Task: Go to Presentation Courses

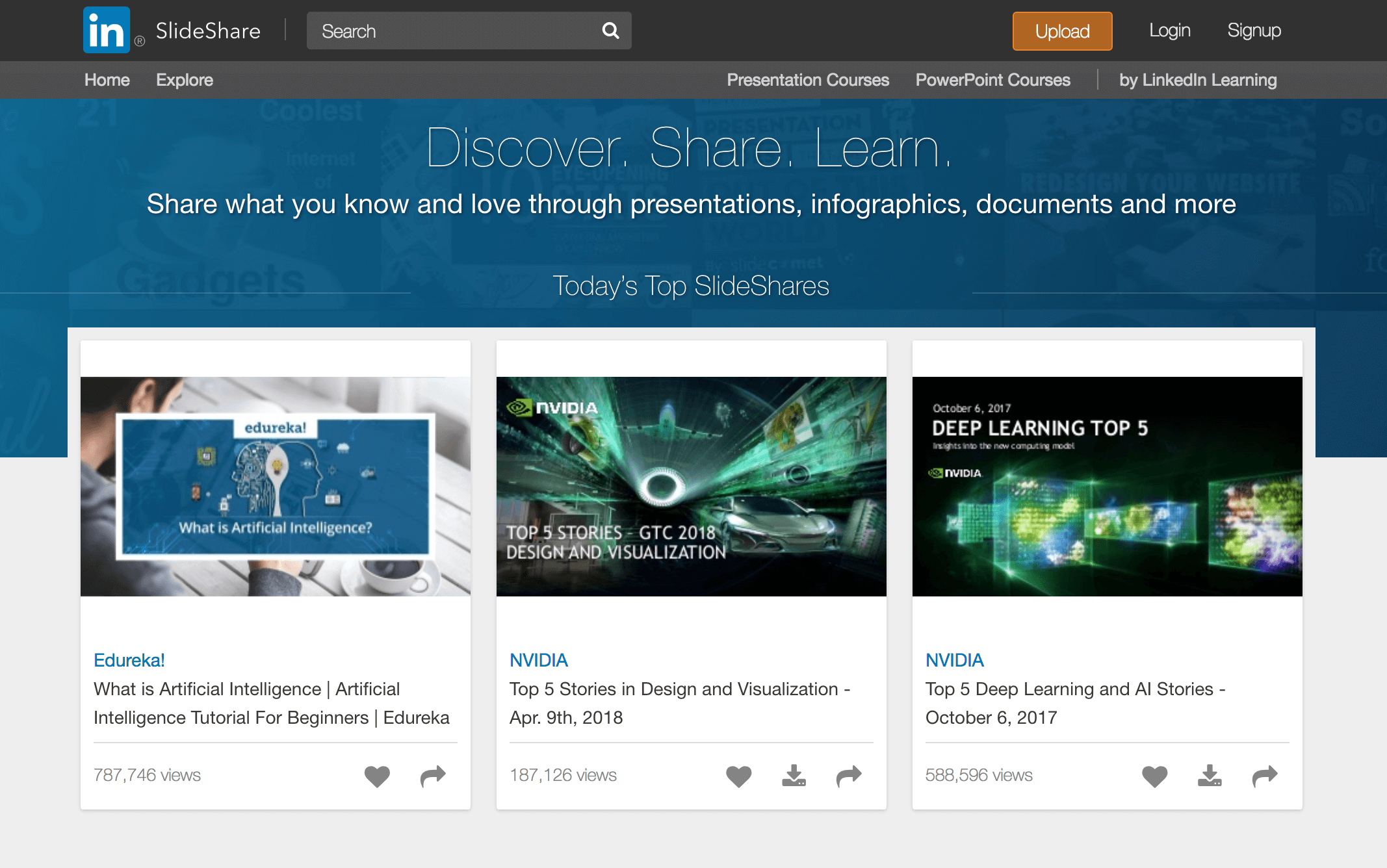Action: tap(808, 80)
